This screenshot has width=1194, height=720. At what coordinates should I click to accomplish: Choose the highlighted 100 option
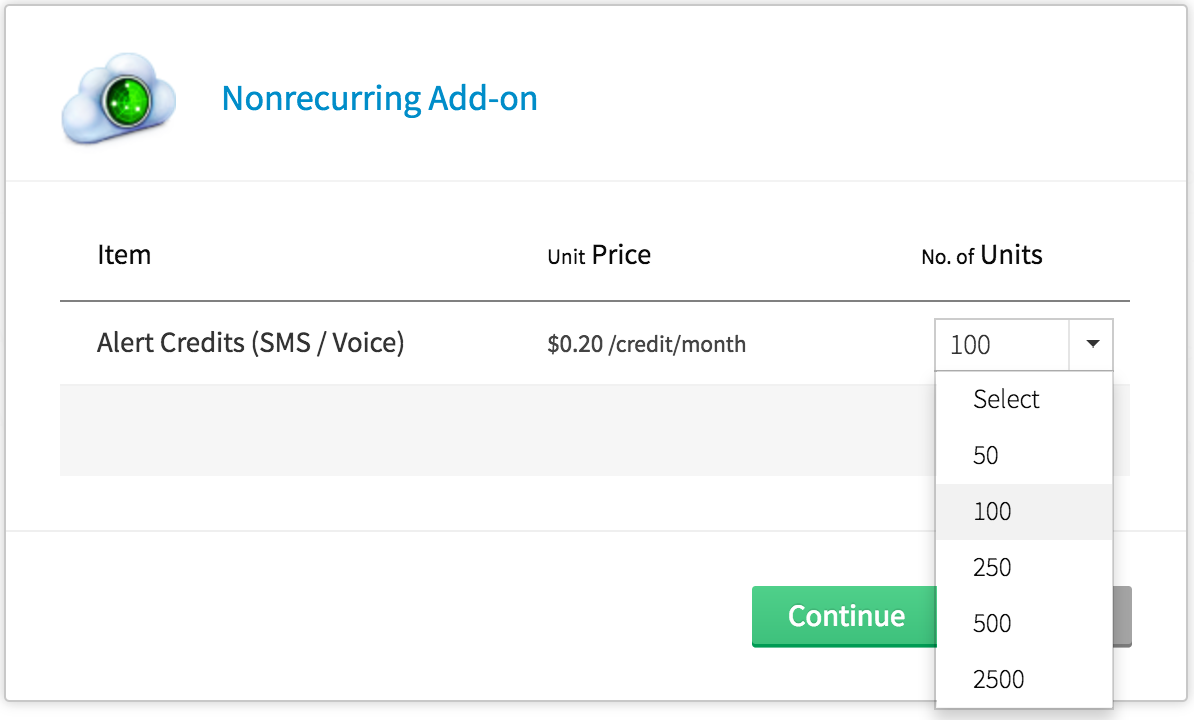point(992,511)
